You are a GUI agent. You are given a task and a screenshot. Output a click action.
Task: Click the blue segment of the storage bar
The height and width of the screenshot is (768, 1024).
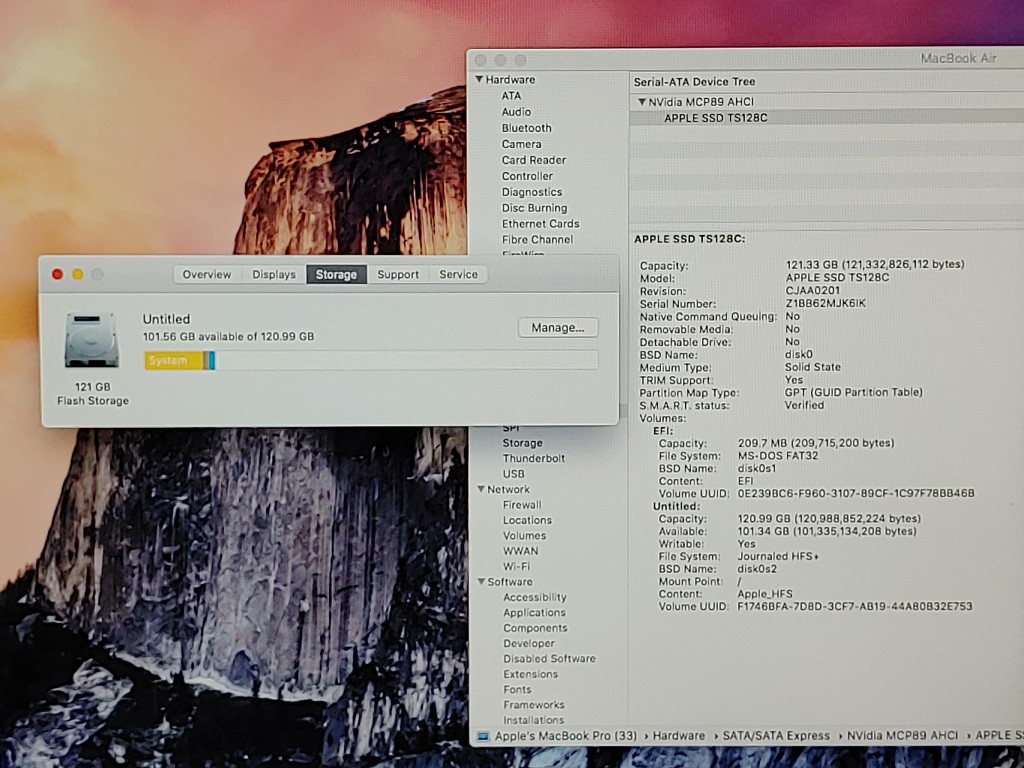(x=212, y=360)
